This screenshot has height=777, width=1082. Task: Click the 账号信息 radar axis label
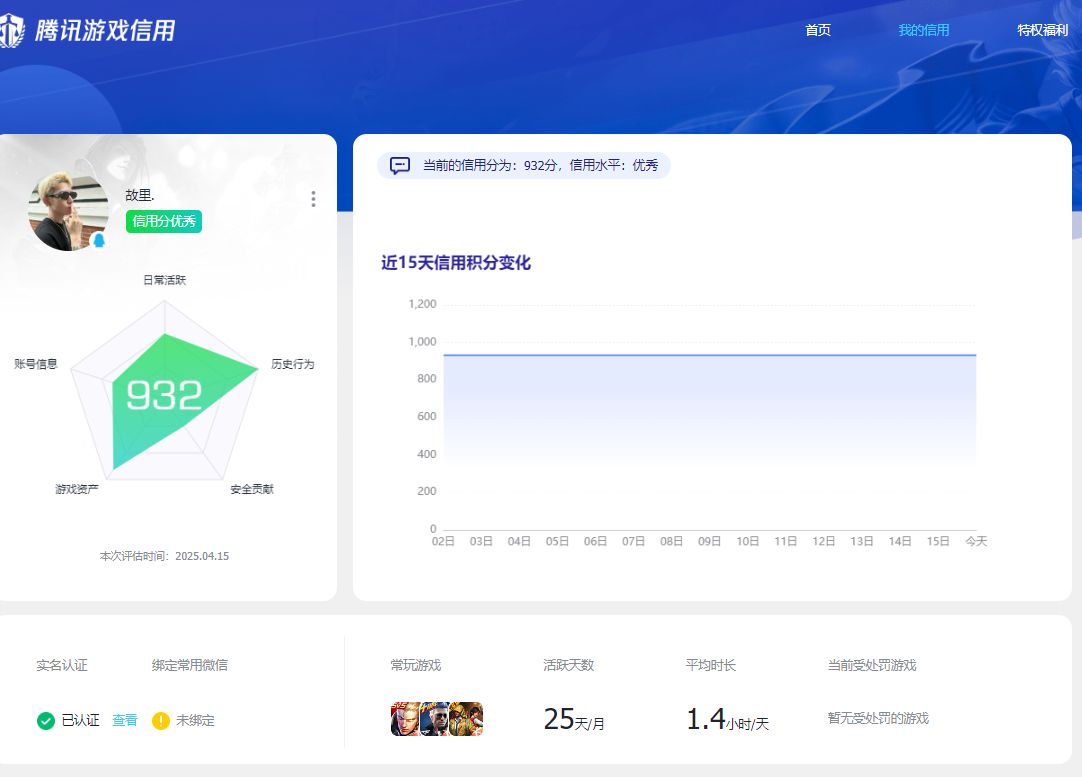(36, 364)
